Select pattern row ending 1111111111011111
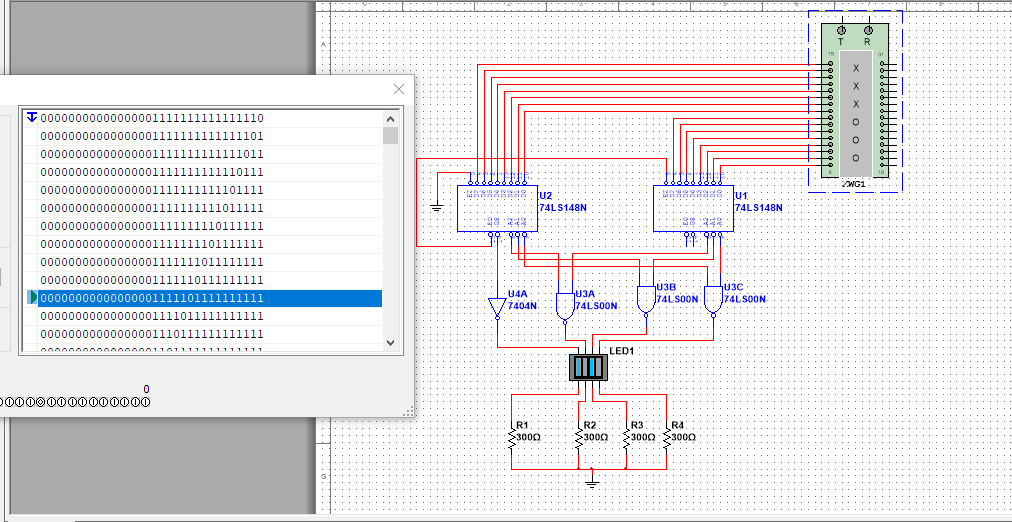The image size is (1012, 522). point(210,209)
